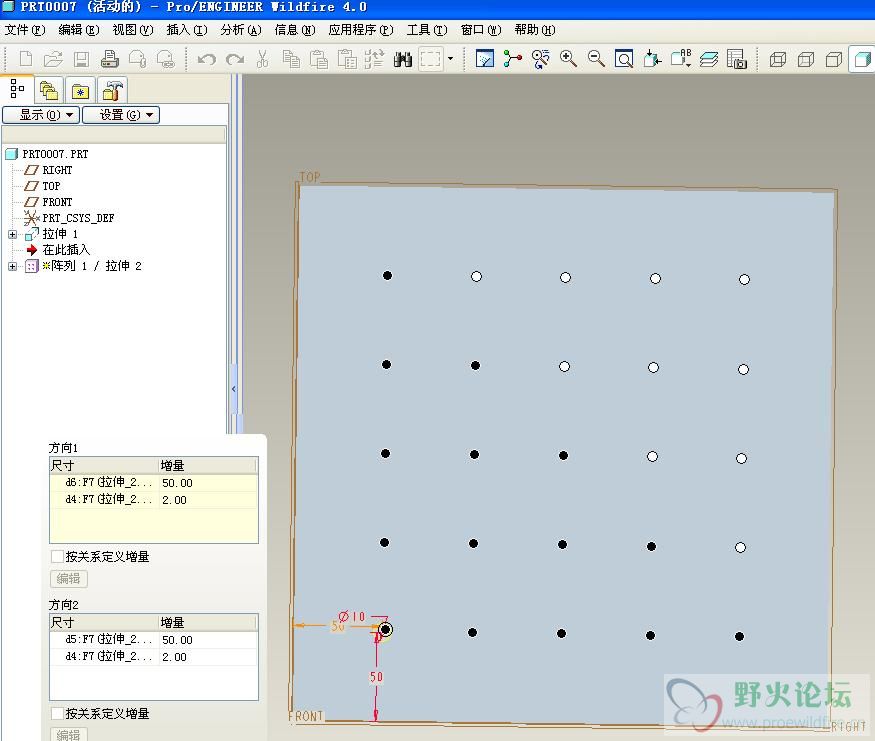The width and height of the screenshot is (875, 741).
Task: Click the Zoom In magnifier icon
Action: coord(568,59)
